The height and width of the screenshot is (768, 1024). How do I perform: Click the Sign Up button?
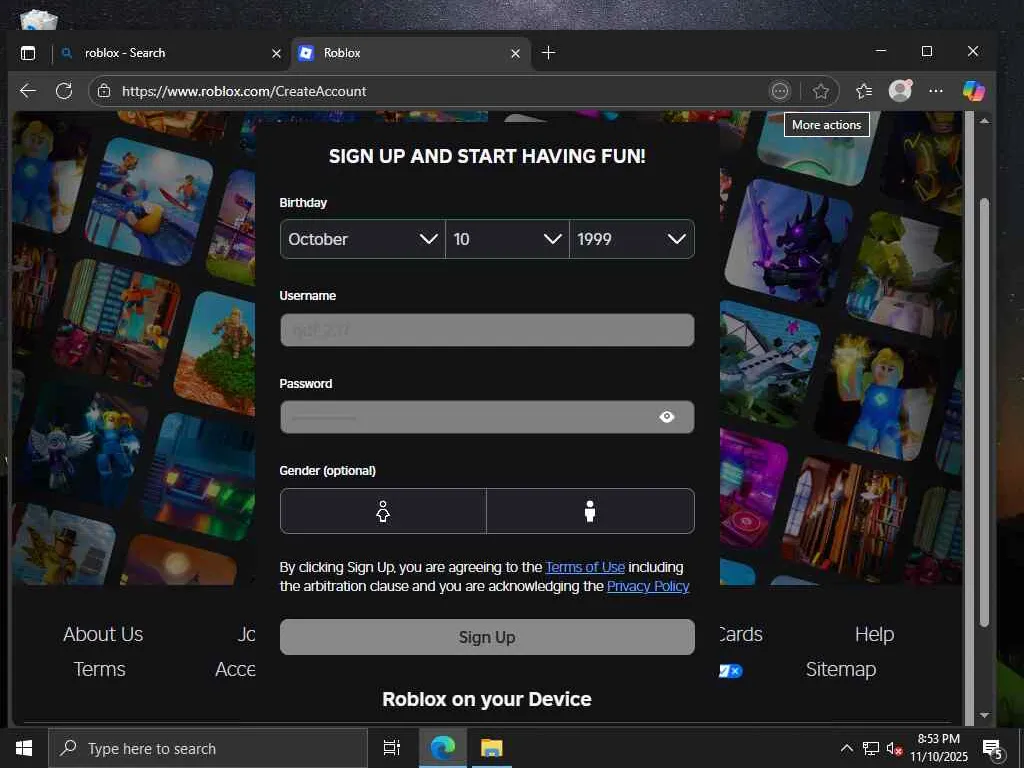tap(487, 637)
